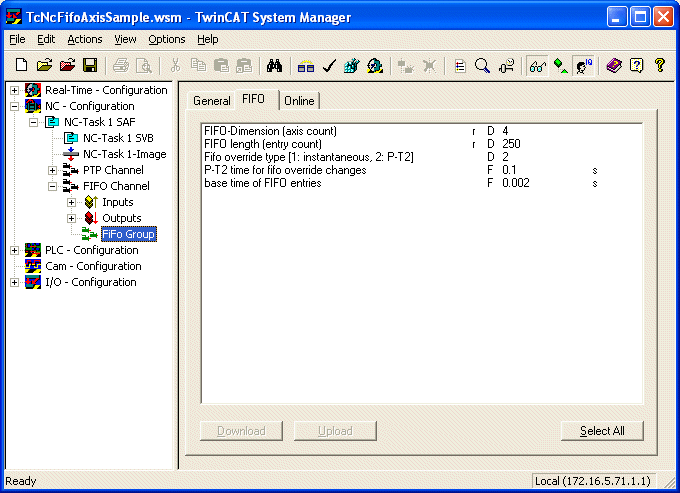The height and width of the screenshot is (493, 680).
Task: Expand the PTP Channel tree node
Action: [x=52, y=170]
